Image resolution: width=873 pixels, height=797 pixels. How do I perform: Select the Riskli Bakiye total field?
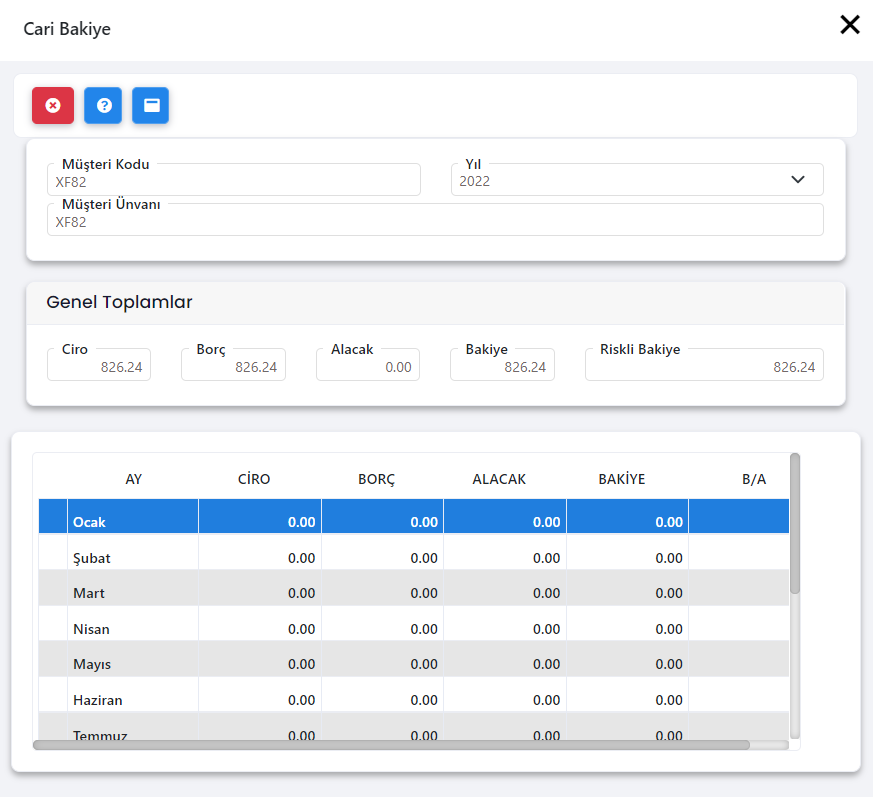tap(704, 365)
